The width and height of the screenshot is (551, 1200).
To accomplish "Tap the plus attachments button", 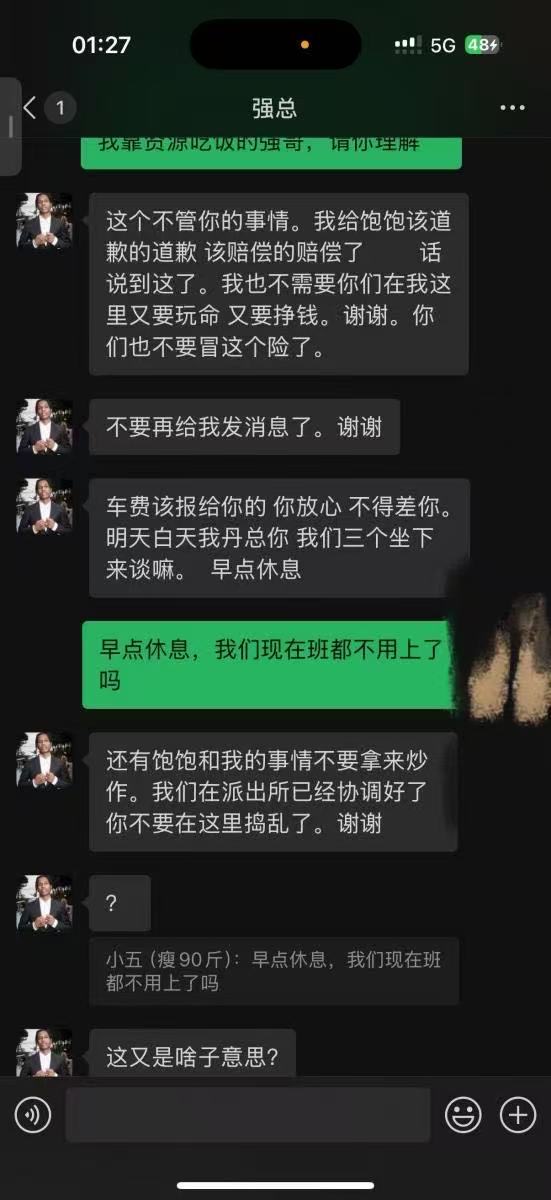I will (518, 1115).
